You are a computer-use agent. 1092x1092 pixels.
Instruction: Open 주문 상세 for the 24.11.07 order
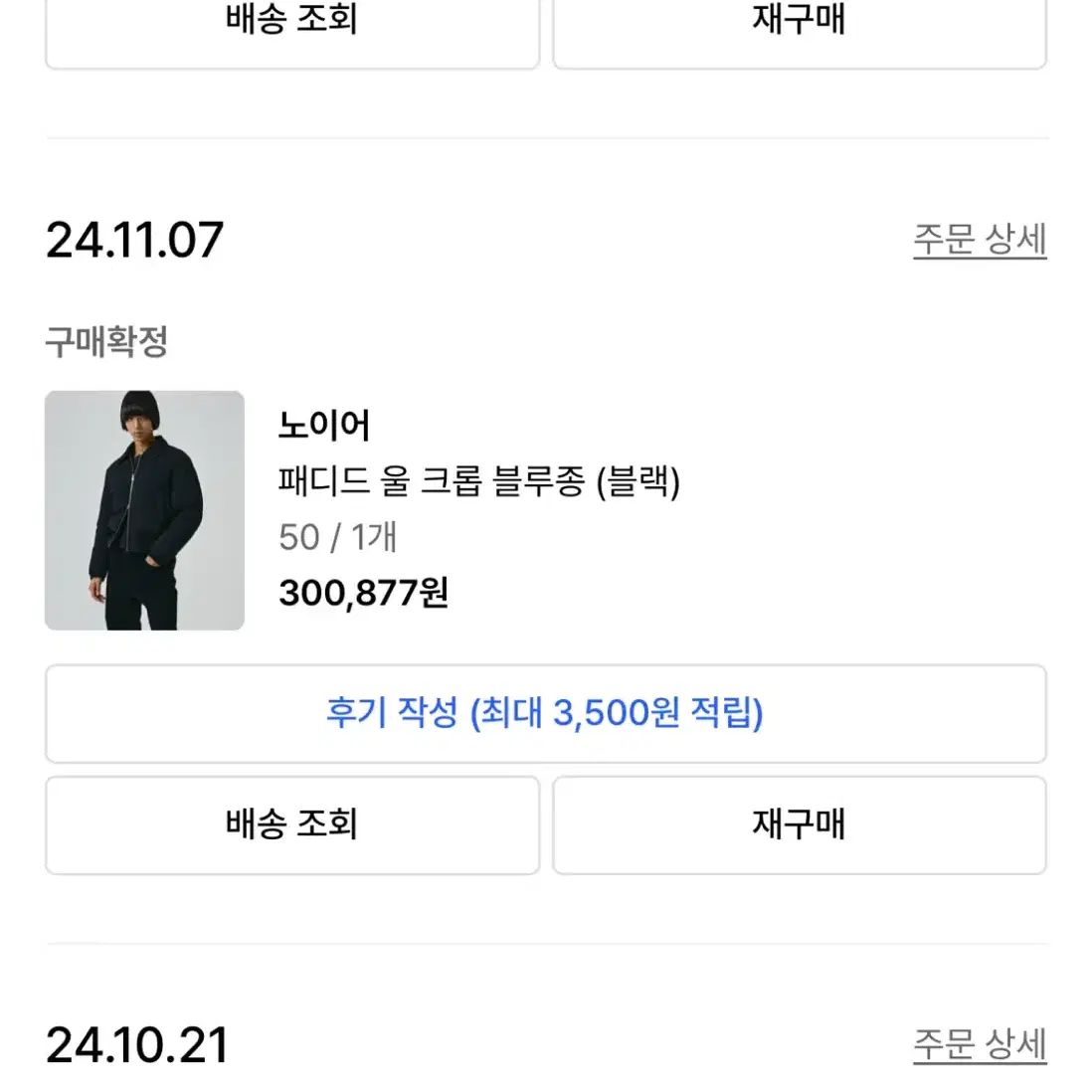pyautogui.click(x=980, y=241)
